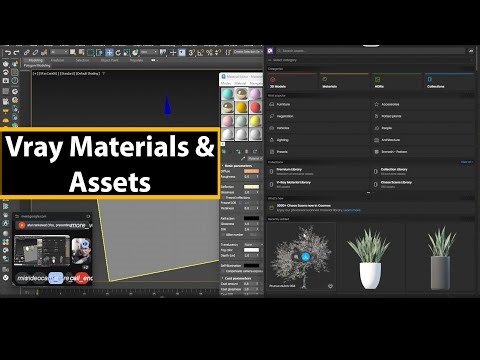Toggle the Abbe number checkbox
Image resolution: width=480 pixels, height=360 pixels.
(x=223, y=235)
